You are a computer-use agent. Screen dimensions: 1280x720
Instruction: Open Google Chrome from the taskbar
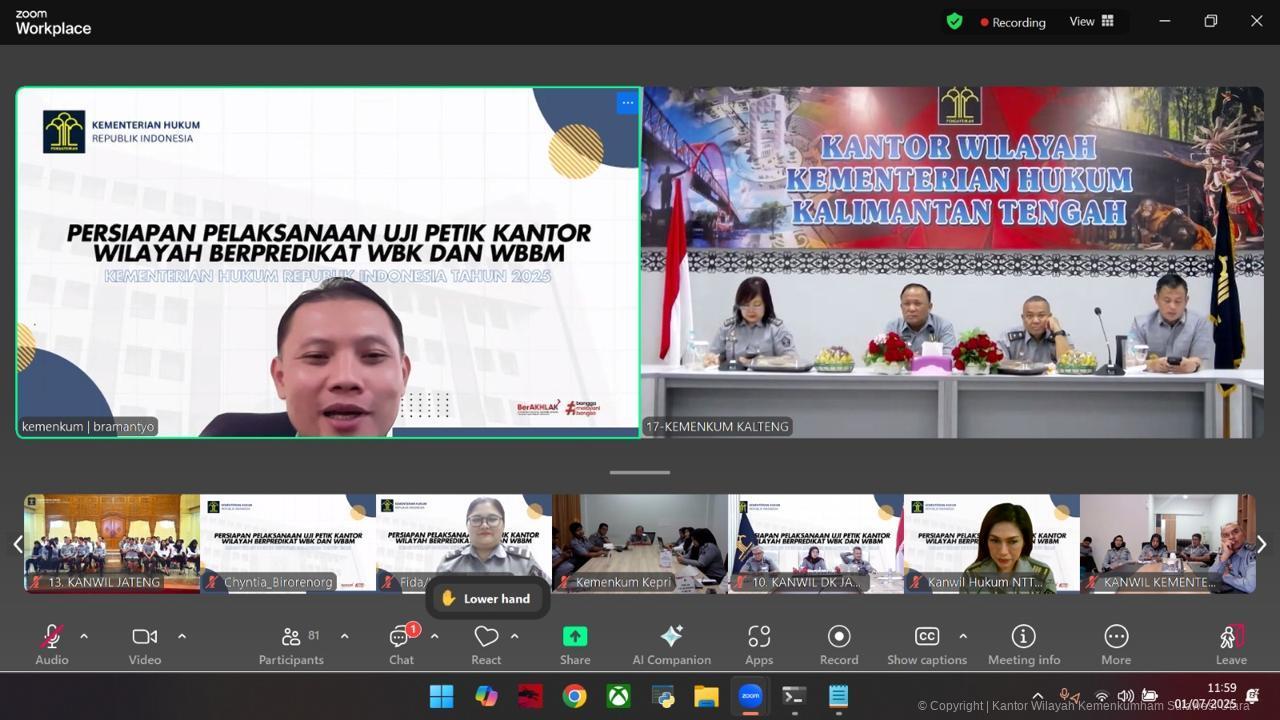[x=574, y=696]
